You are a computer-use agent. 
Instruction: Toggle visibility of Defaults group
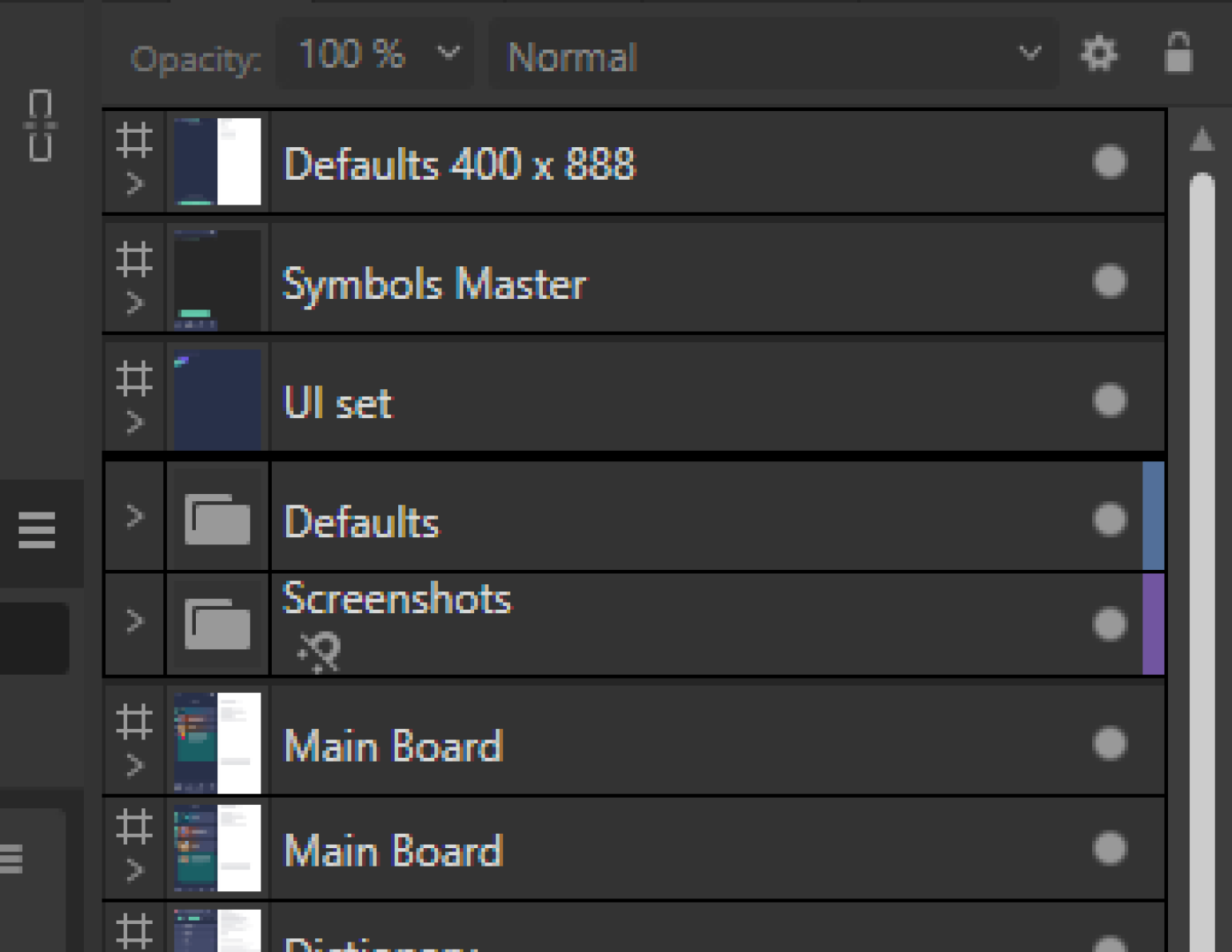tap(1110, 520)
